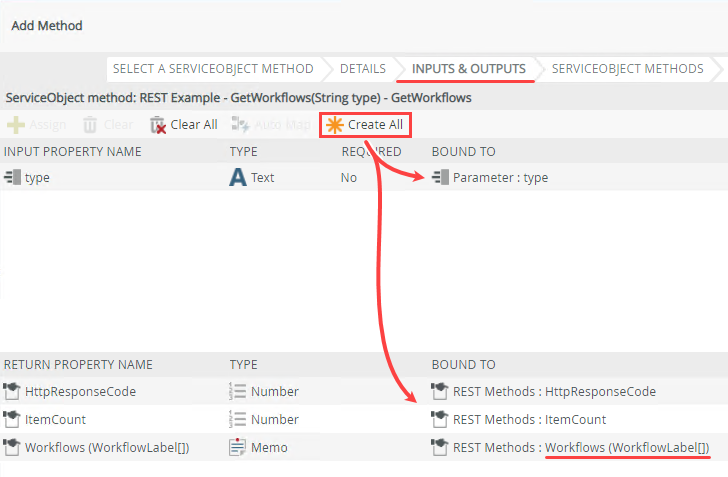Select the HttpResponseCode return property name
This screenshot has width=728, height=477.
tap(80, 392)
